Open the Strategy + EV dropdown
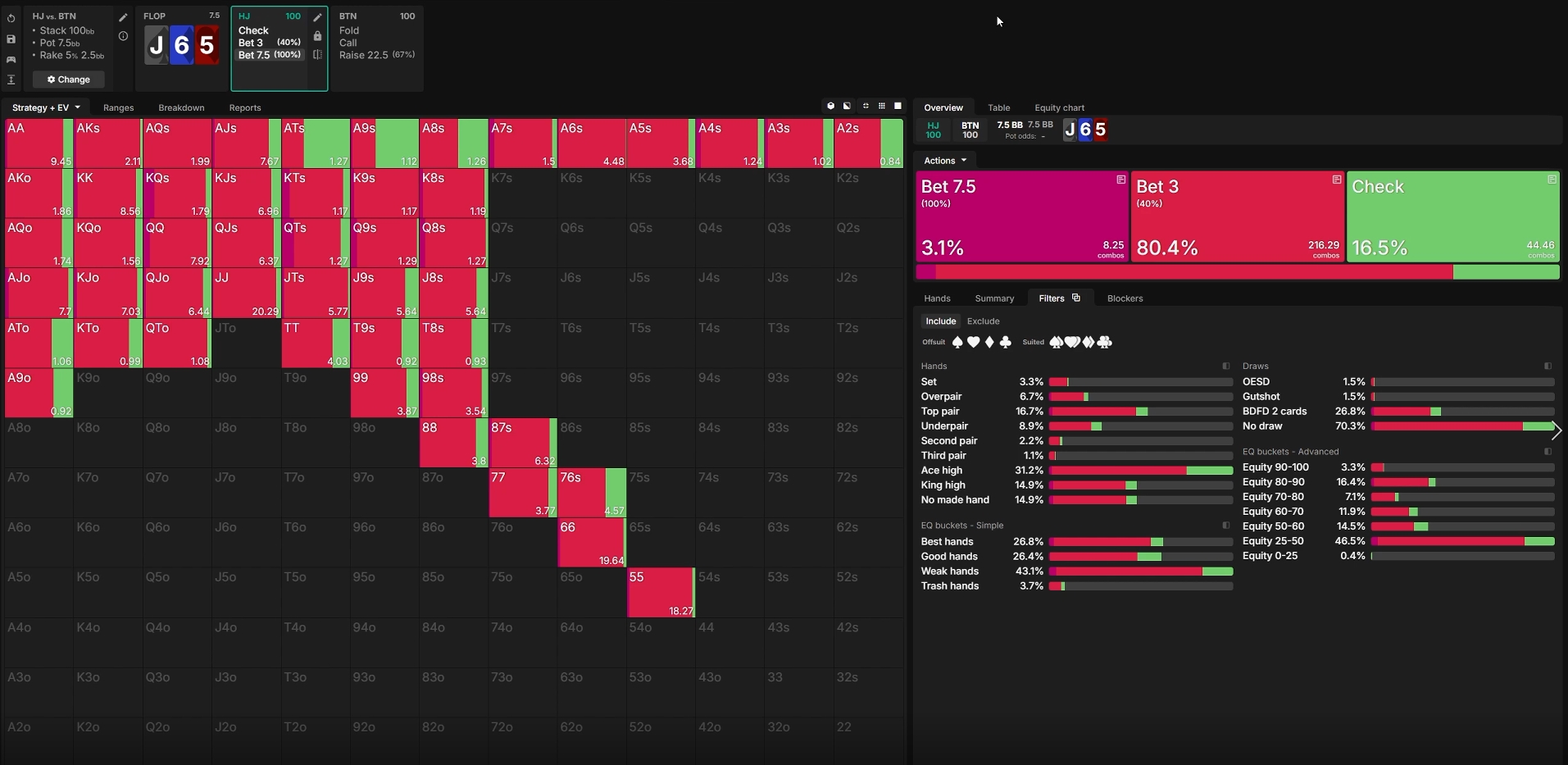The image size is (1568, 765). [46, 107]
